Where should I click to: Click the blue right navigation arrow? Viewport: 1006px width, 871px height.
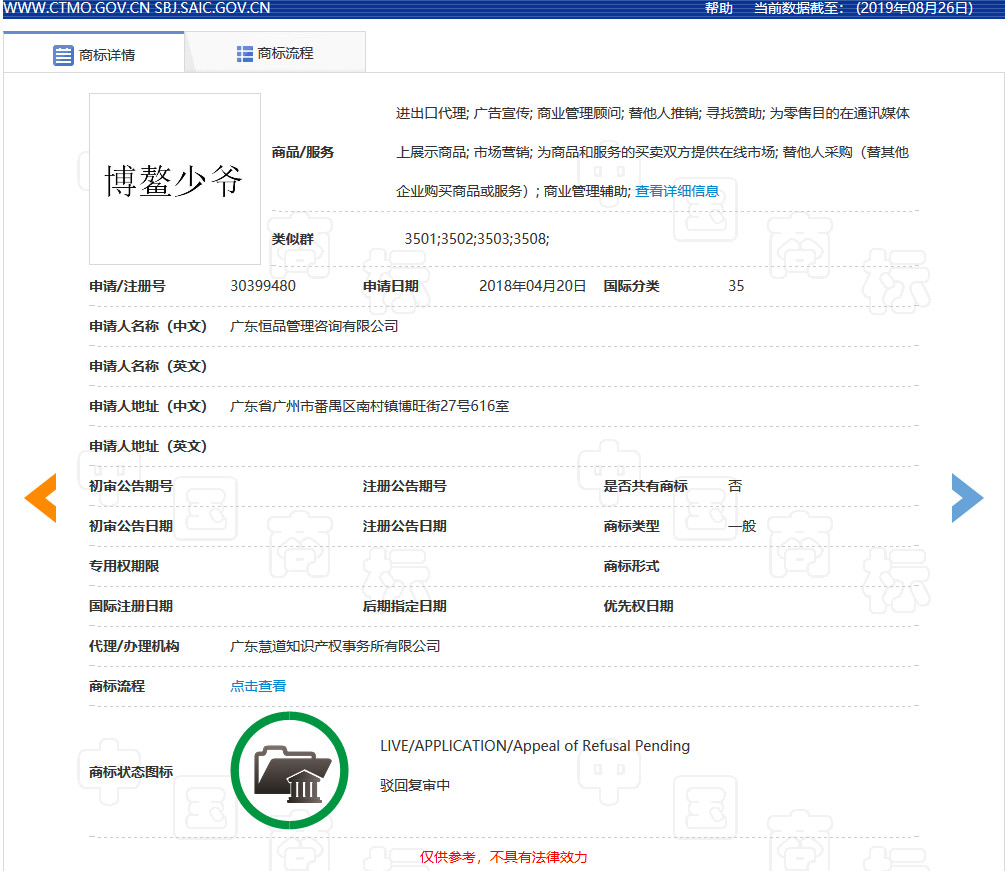(967, 497)
